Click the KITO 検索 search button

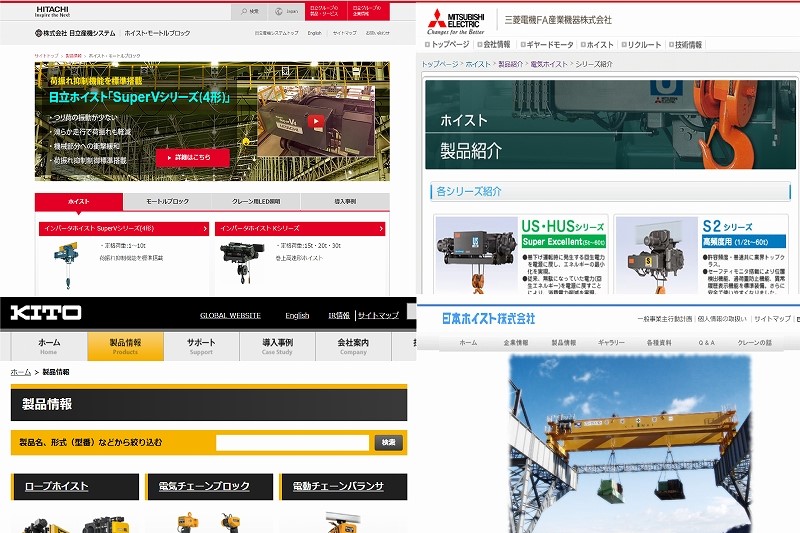tap(389, 443)
